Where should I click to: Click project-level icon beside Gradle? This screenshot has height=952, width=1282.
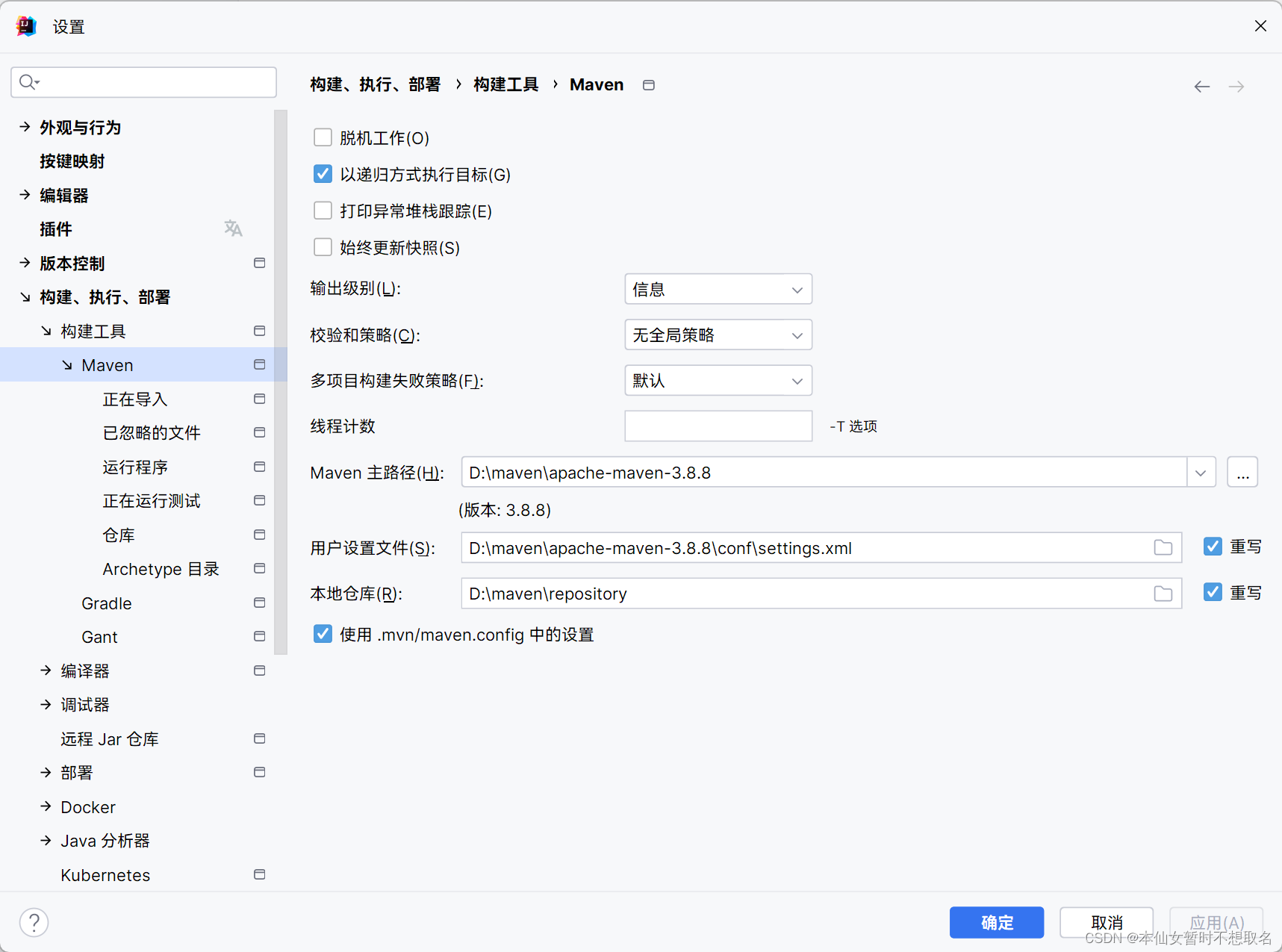pos(259,603)
